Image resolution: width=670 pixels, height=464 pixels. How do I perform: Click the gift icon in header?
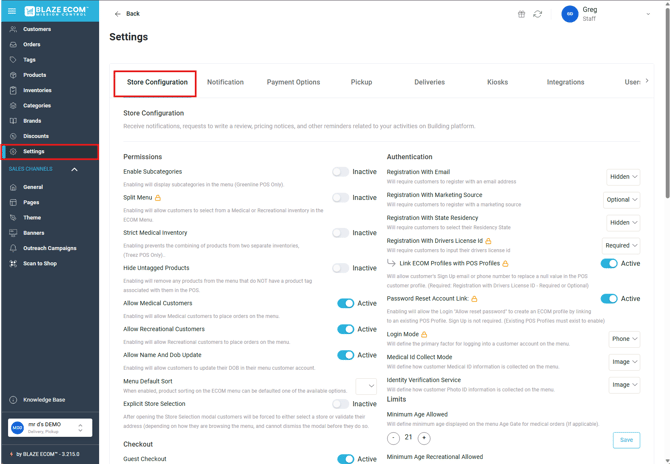pos(521,14)
